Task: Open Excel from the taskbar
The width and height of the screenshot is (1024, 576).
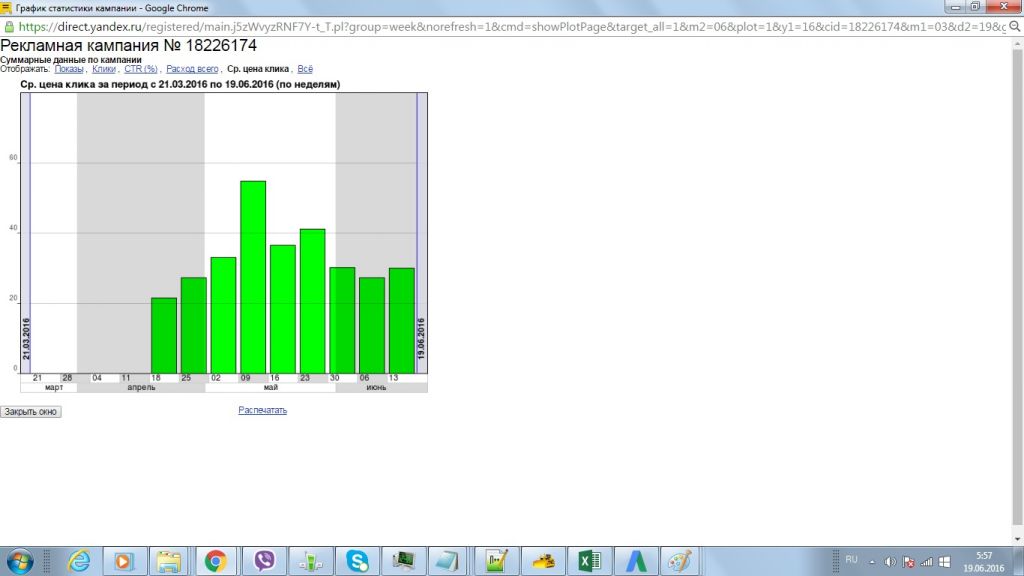Action: pos(588,560)
